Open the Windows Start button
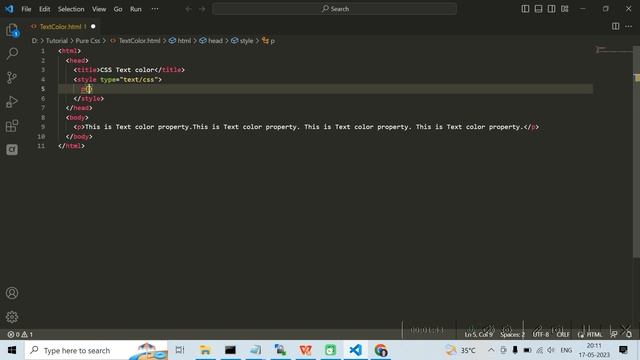The width and height of the screenshot is (640, 360). (x=12, y=350)
